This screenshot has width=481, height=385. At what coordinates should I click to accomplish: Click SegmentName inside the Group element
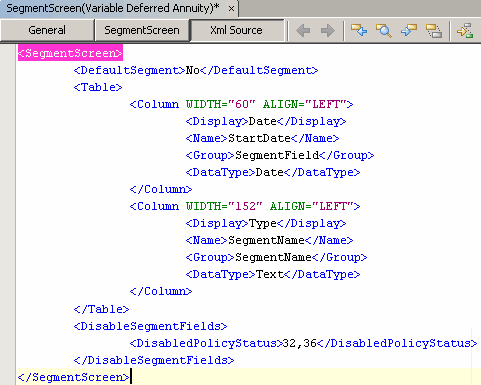coord(273,257)
